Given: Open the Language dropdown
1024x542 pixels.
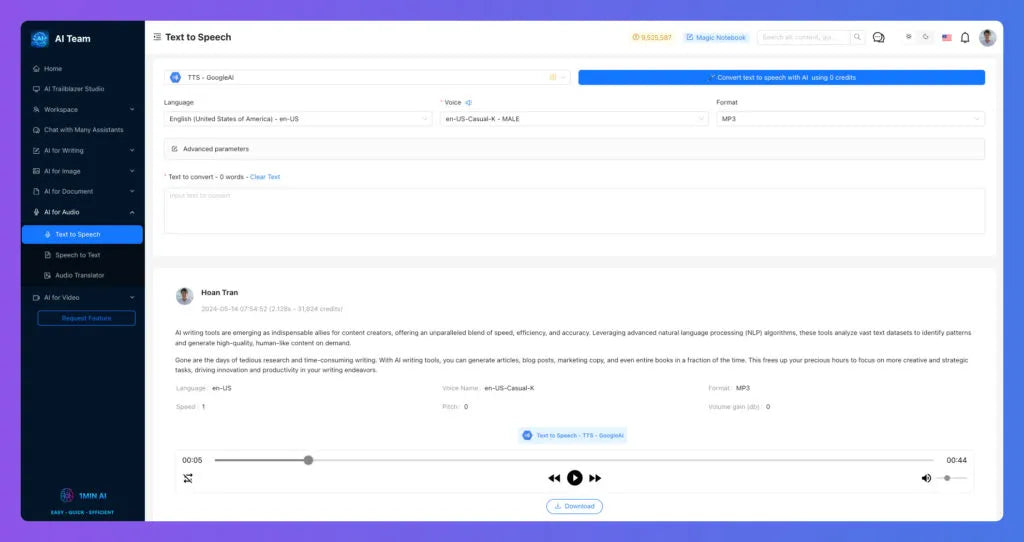Looking at the screenshot, I should pyautogui.click(x=297, y=119).
